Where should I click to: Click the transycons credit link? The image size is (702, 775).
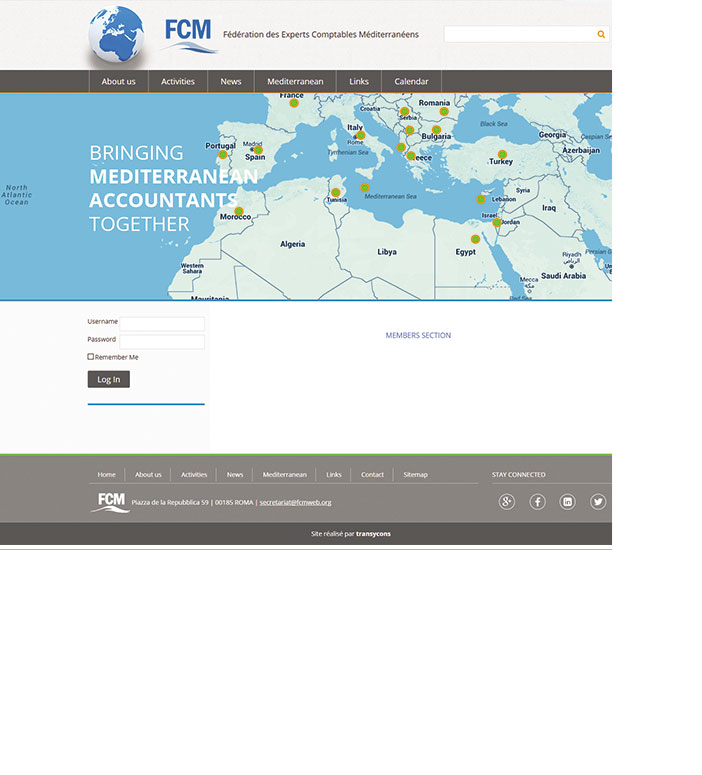pos(373,534)
